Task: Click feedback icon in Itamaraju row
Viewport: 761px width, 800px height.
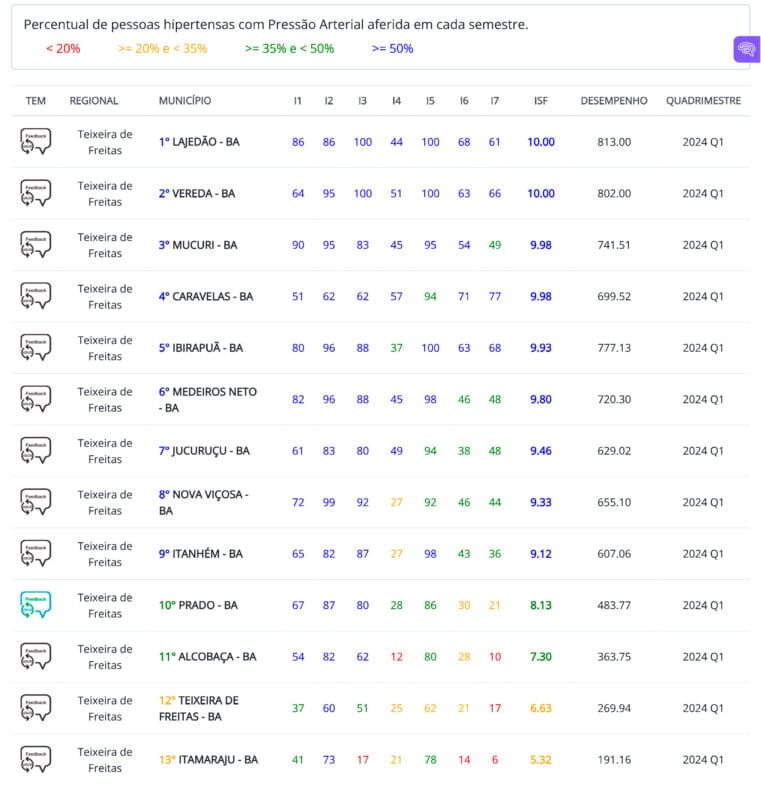Action: 35,759
